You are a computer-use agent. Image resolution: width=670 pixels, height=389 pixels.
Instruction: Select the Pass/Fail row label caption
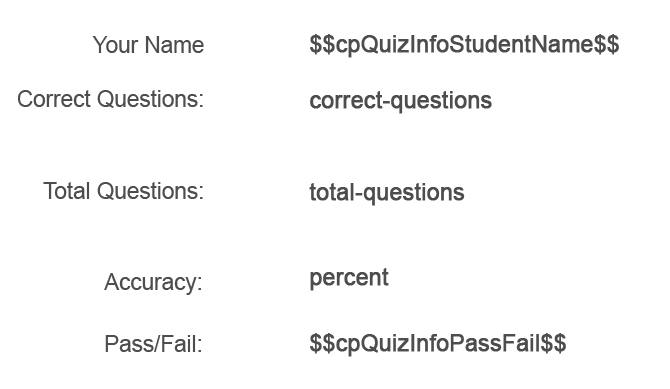click(x=153, y=344)
